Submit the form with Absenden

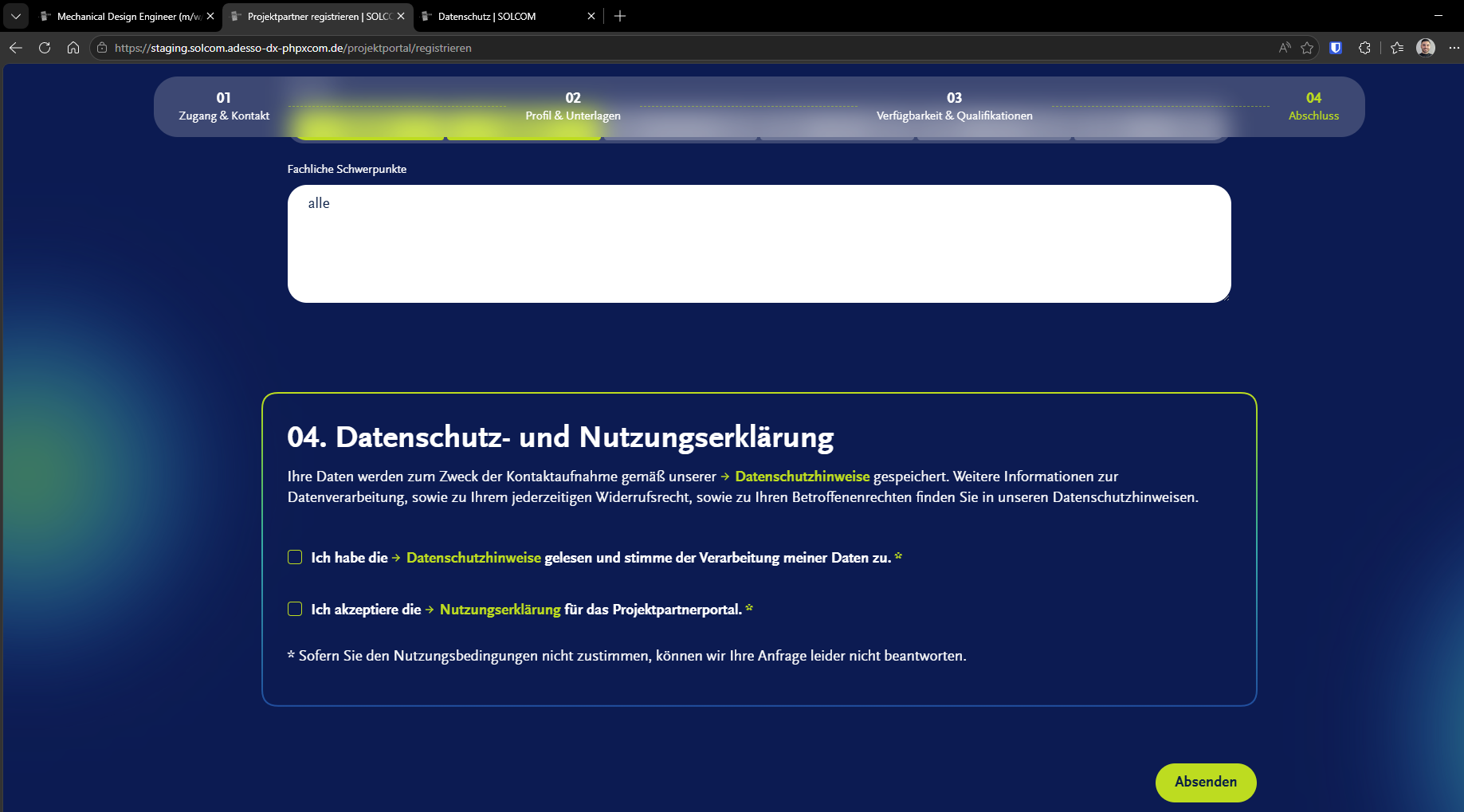click(1206, 783)
